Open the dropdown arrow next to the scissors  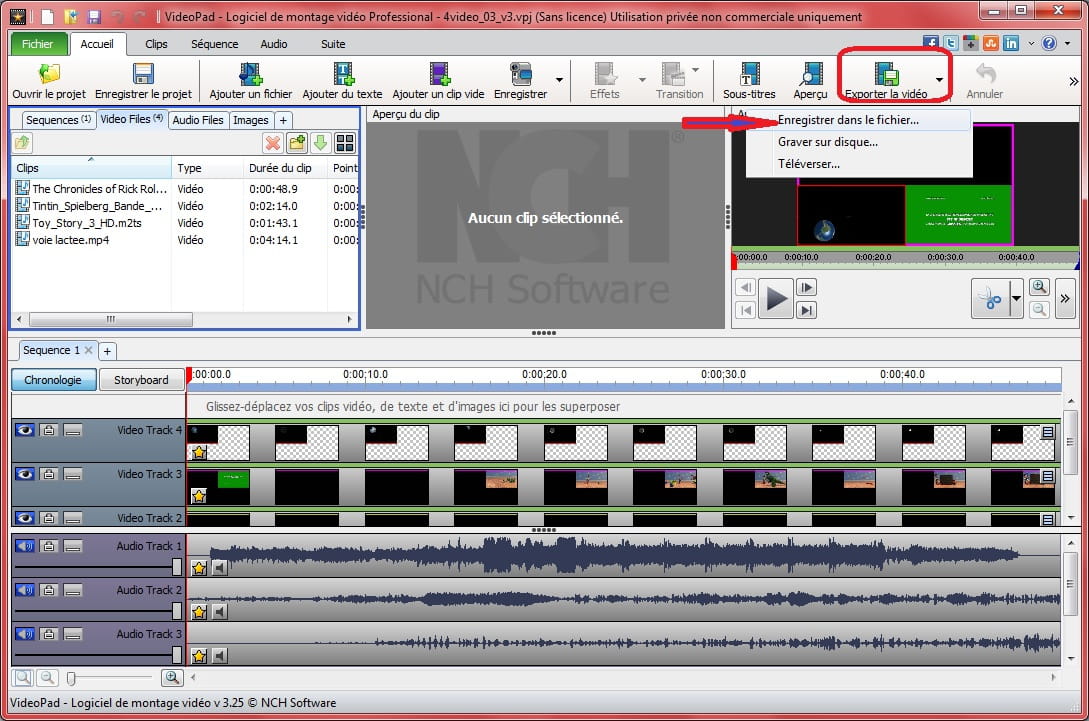click(x=1016, y=299)
